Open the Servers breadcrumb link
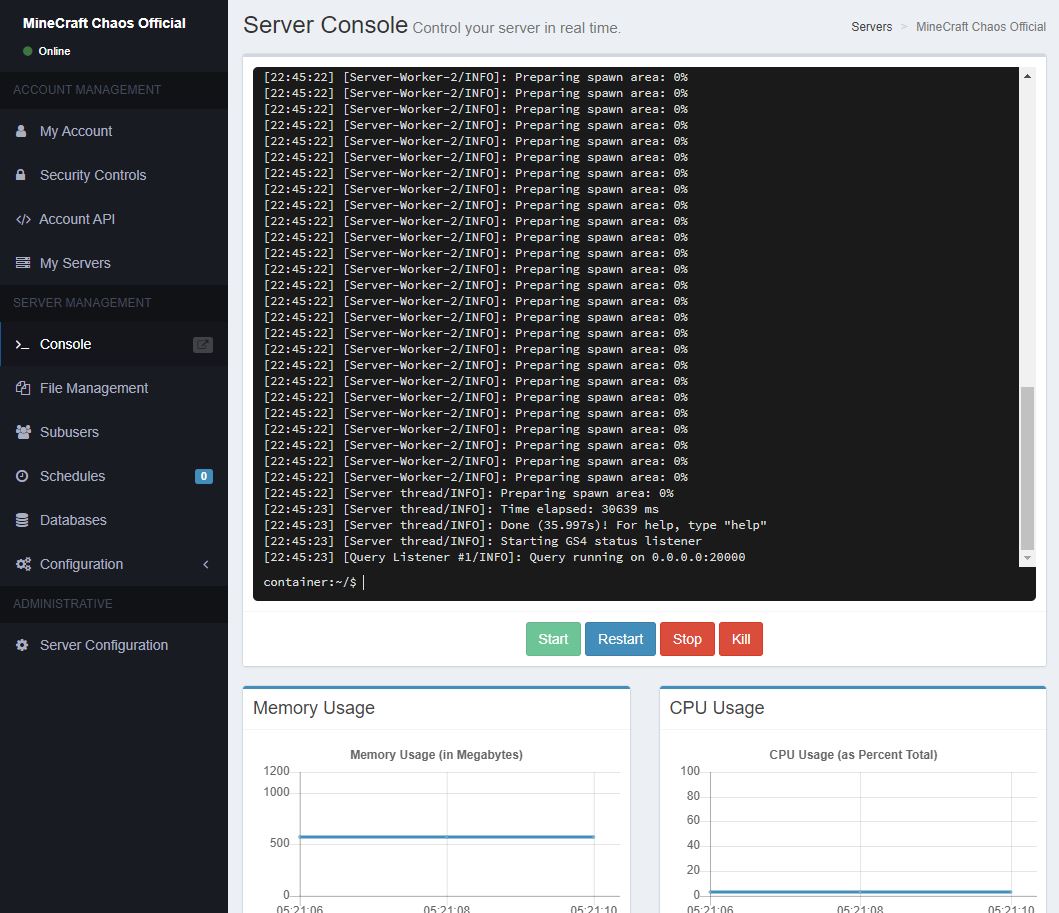The image size is (1059, 913). (x=871, y=27)
